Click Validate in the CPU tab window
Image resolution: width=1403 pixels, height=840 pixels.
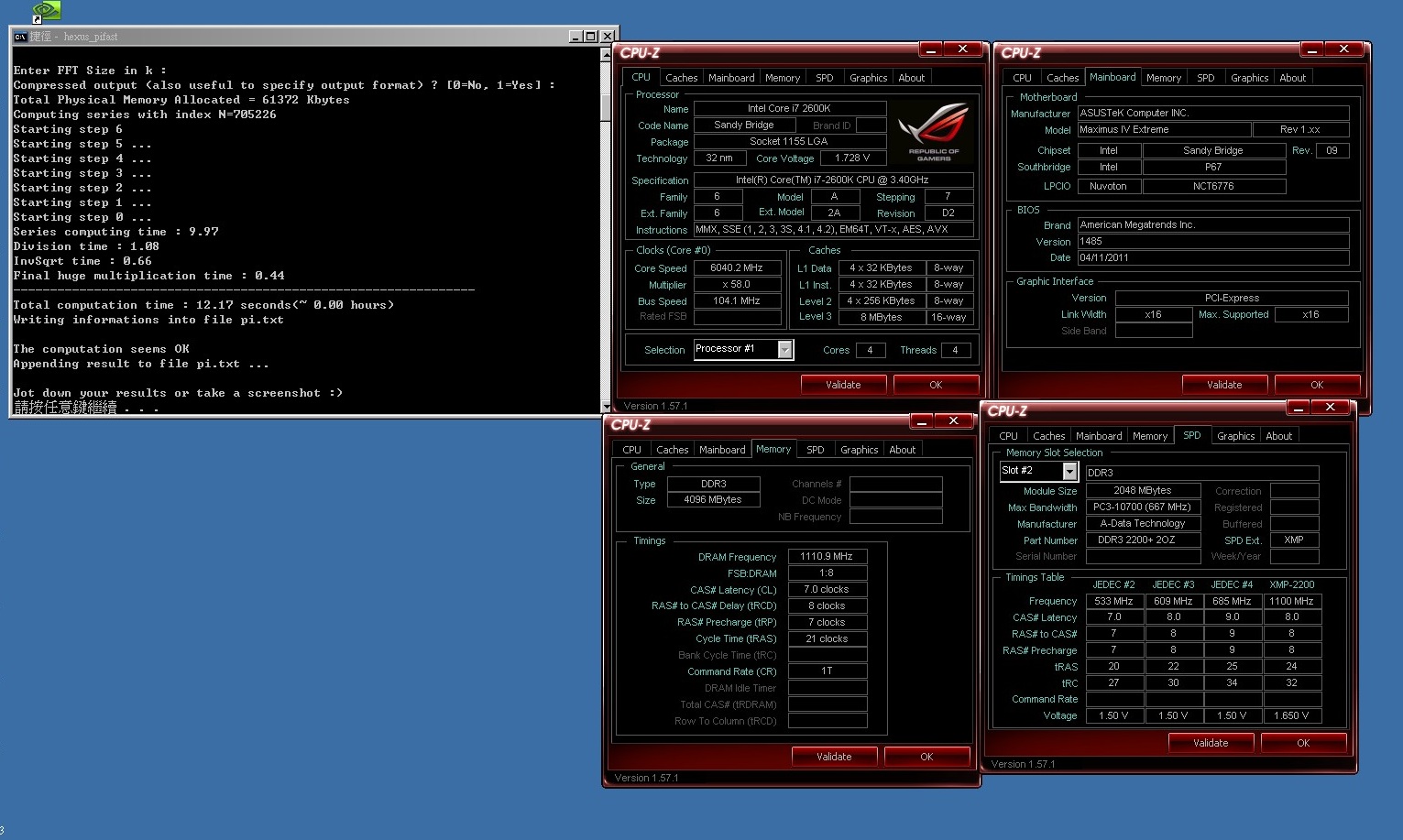click(843, 385)
